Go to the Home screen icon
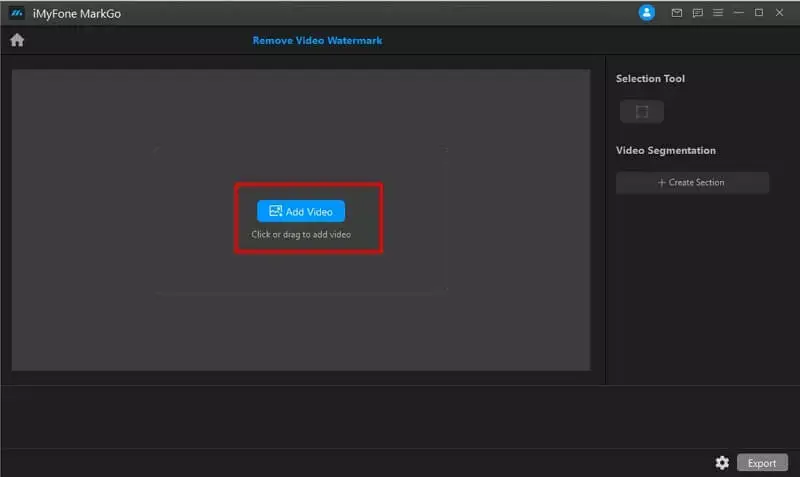 (17, 40)
